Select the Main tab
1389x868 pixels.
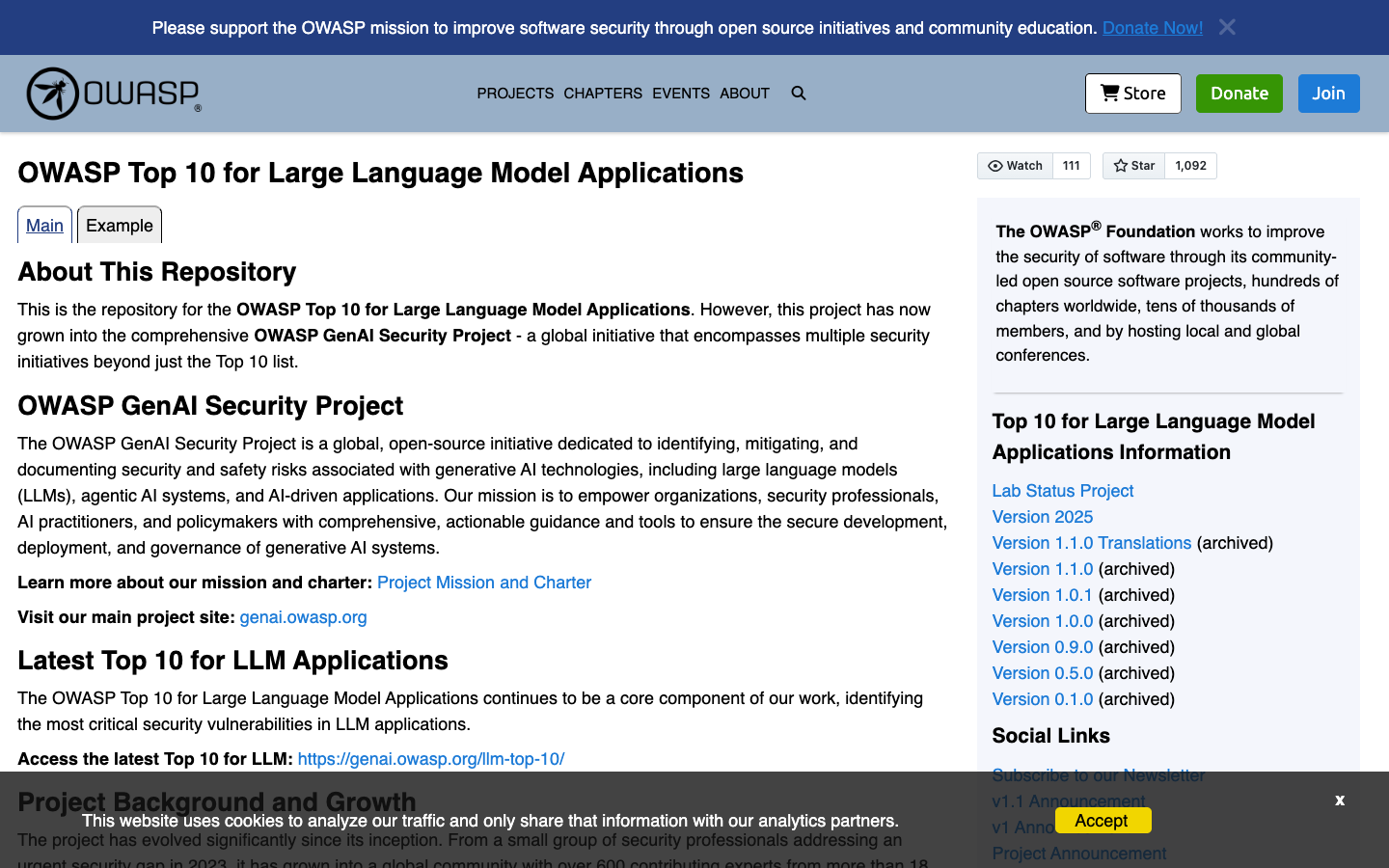44,225
